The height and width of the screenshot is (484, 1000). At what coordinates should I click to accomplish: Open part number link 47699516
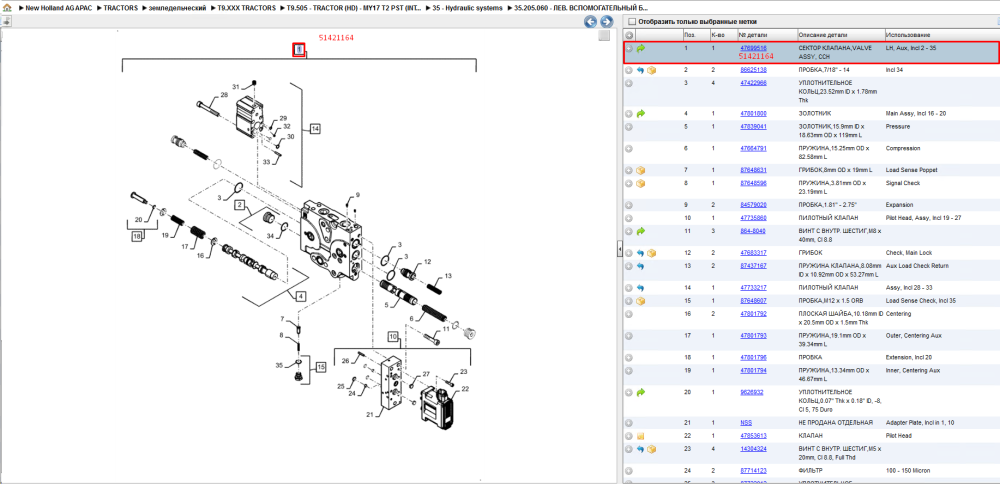753,48
